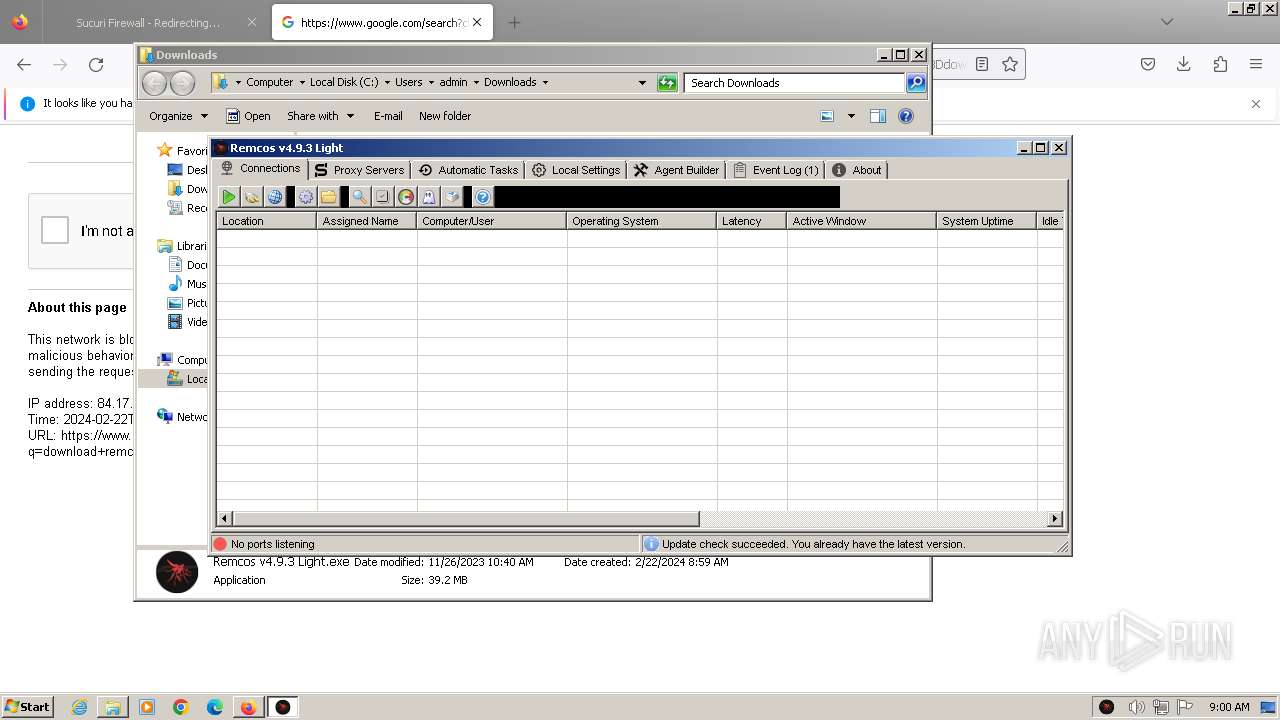Click Local Disk (C:) in the breadcrumb path

click(x=344, y=82)
